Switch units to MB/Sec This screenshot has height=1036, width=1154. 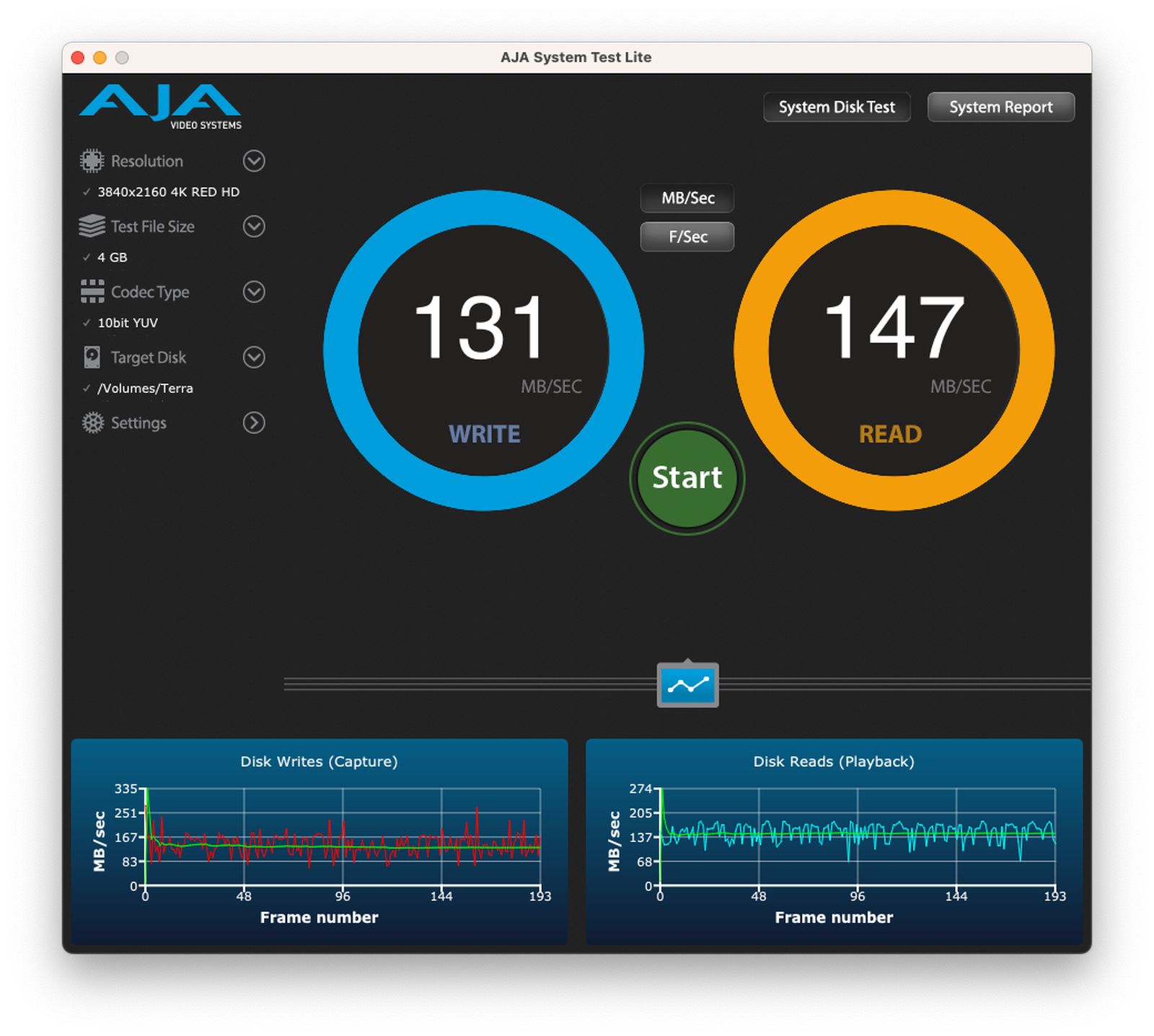tap(687, 198)
